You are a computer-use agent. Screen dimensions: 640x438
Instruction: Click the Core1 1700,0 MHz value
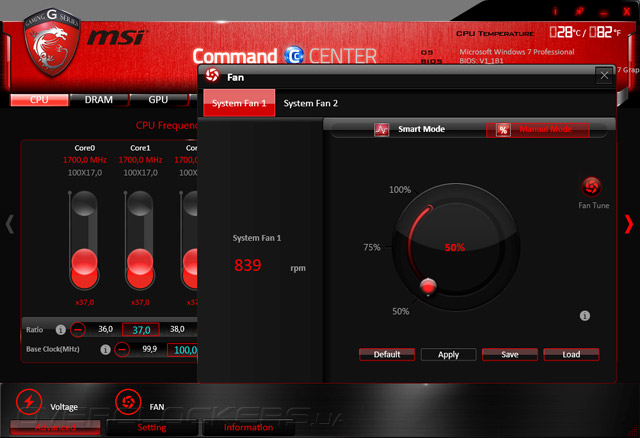[140, 160]
